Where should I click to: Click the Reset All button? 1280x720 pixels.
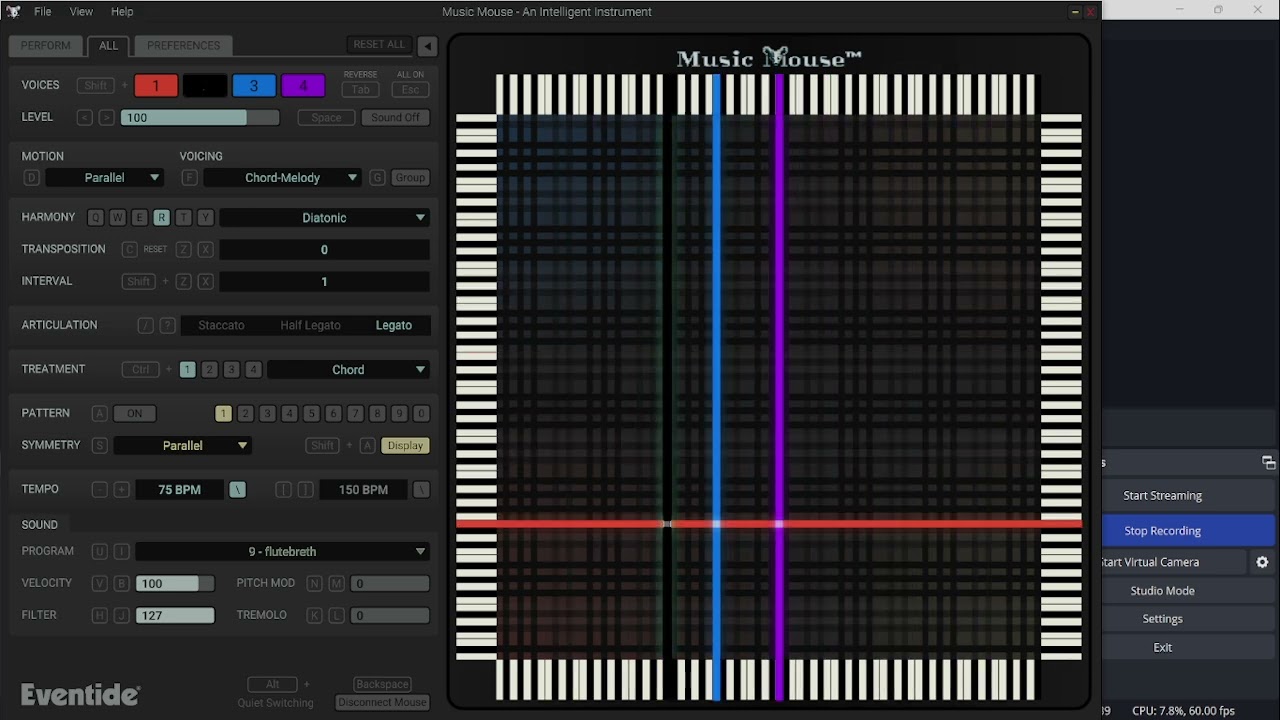tap(380, 45)
